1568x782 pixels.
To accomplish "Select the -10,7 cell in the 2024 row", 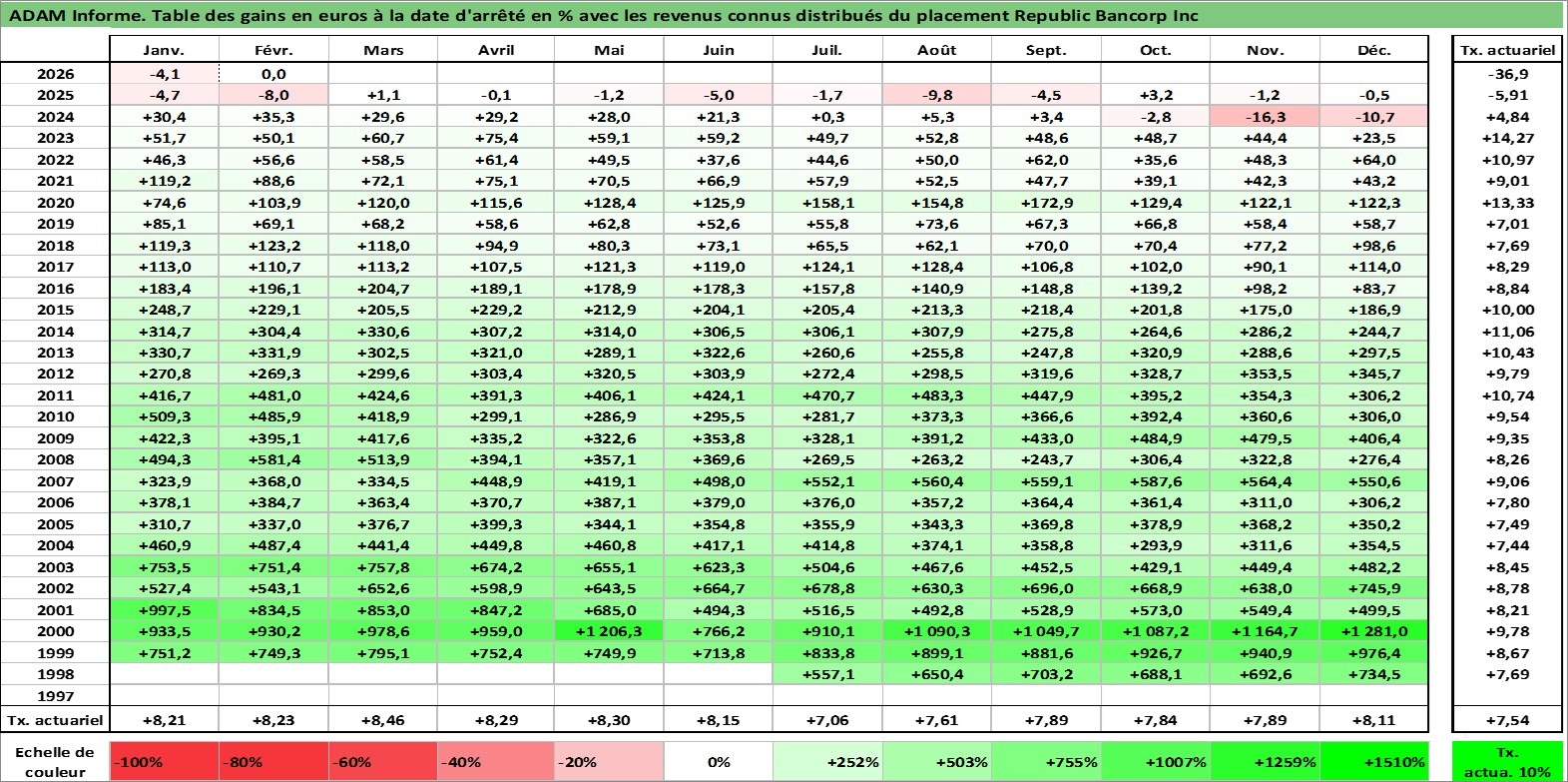I will coord(1374,117).
